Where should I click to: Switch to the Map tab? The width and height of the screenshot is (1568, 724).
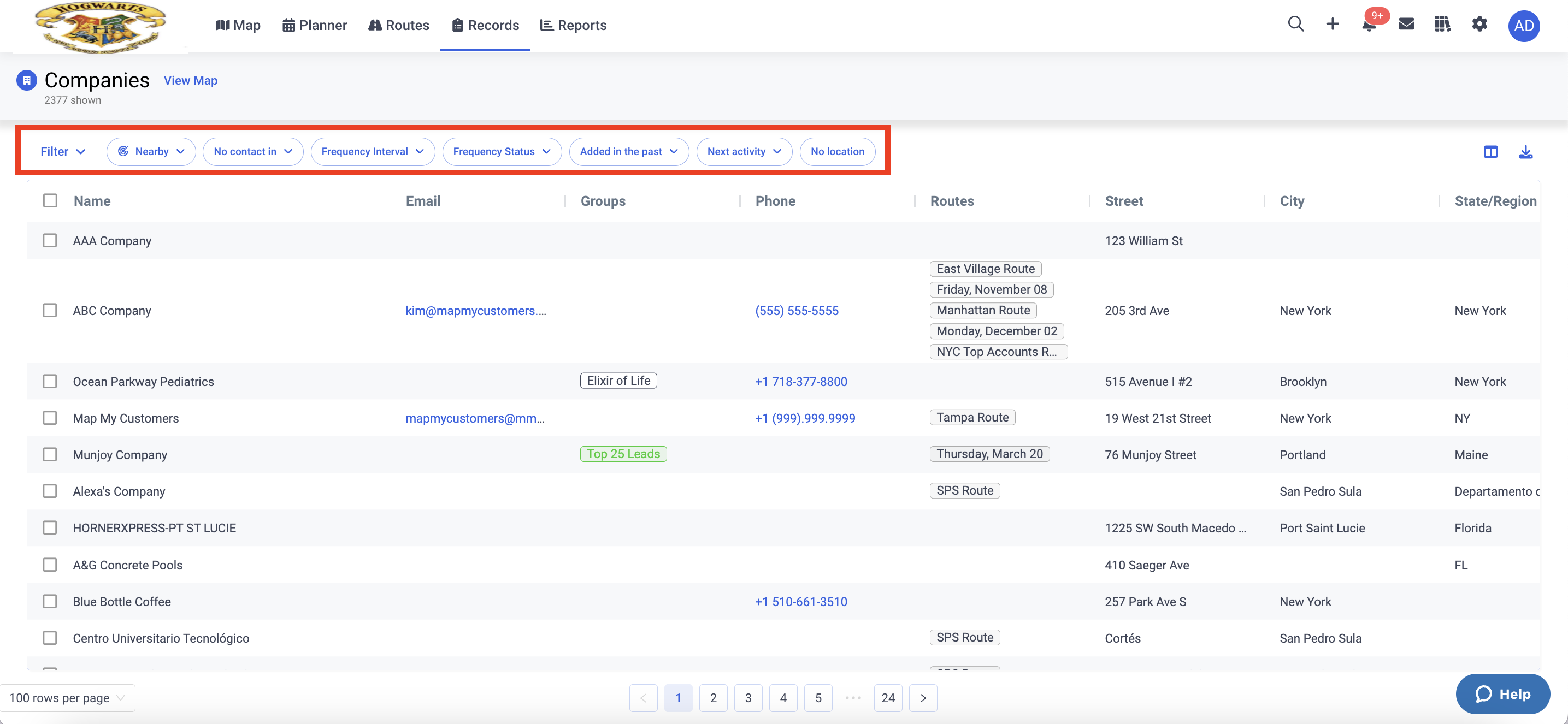pyautogui.click(x=238, y=25)
